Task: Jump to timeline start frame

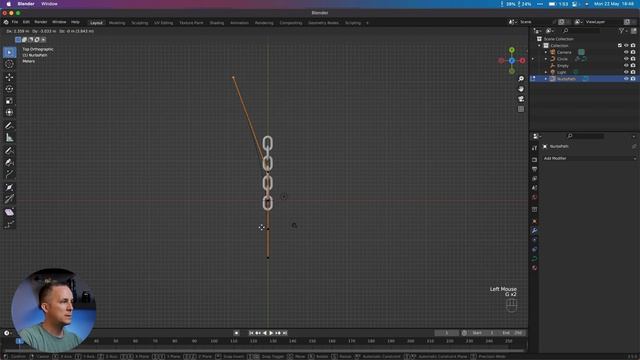Action: click(x=251, y=333)
